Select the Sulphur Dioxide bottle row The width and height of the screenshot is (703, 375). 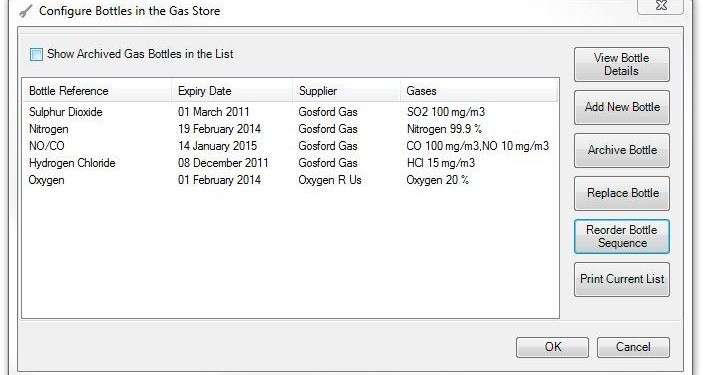click(291, 112)
